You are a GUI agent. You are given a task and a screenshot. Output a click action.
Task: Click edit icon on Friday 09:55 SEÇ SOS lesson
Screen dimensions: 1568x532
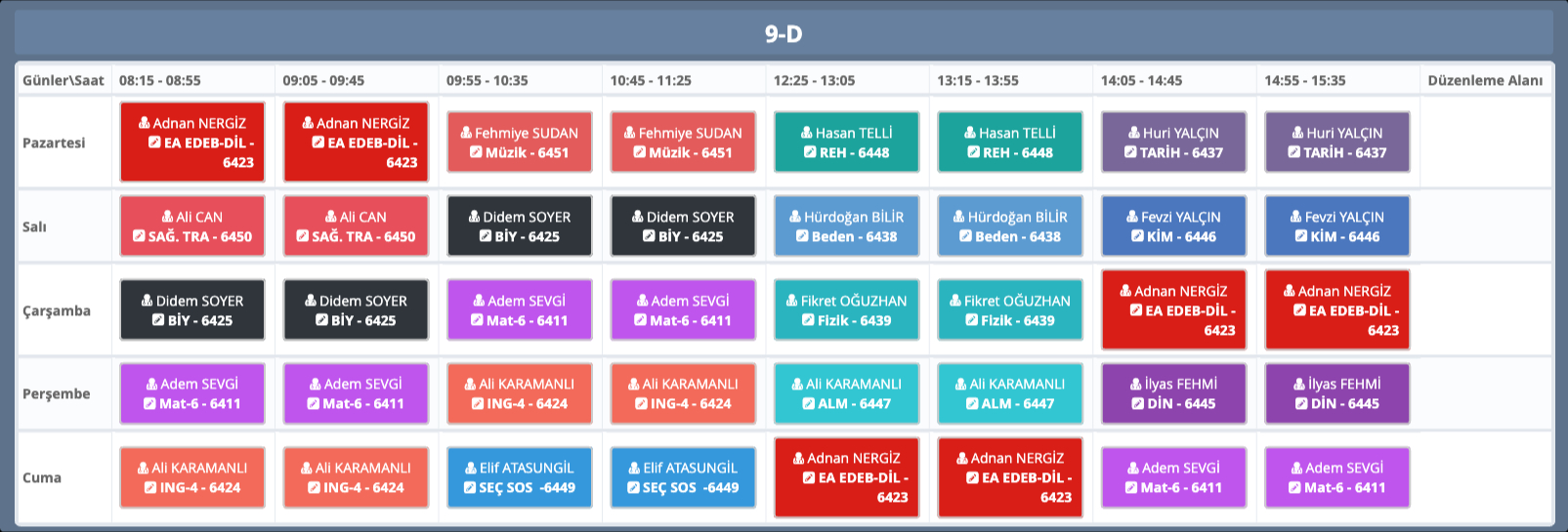coord(469,487)
